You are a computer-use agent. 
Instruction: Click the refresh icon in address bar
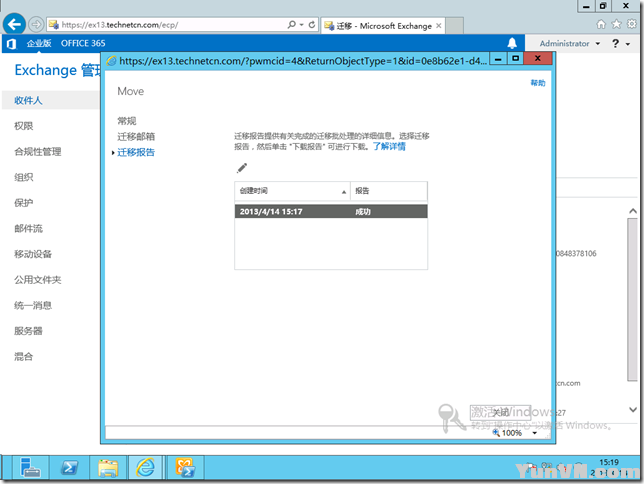pos(312,25)
